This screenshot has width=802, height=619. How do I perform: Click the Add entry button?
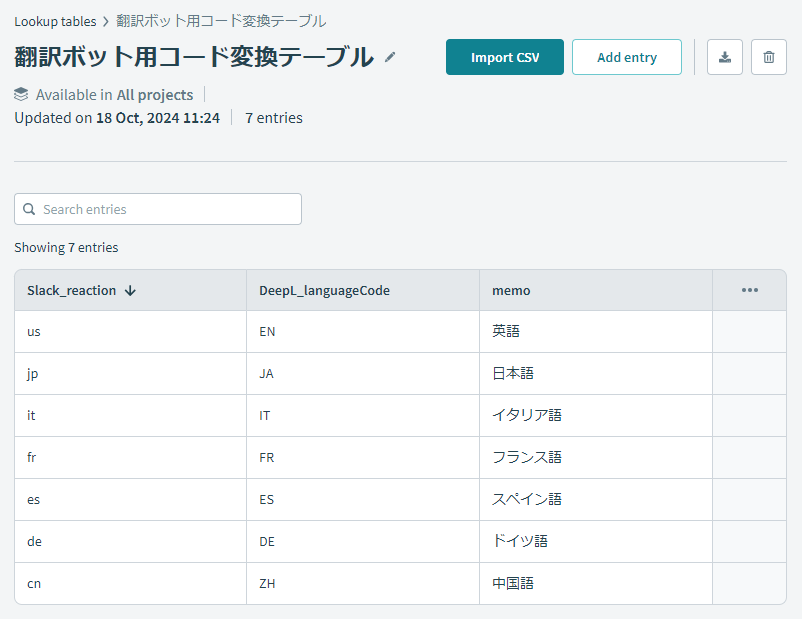627,57
